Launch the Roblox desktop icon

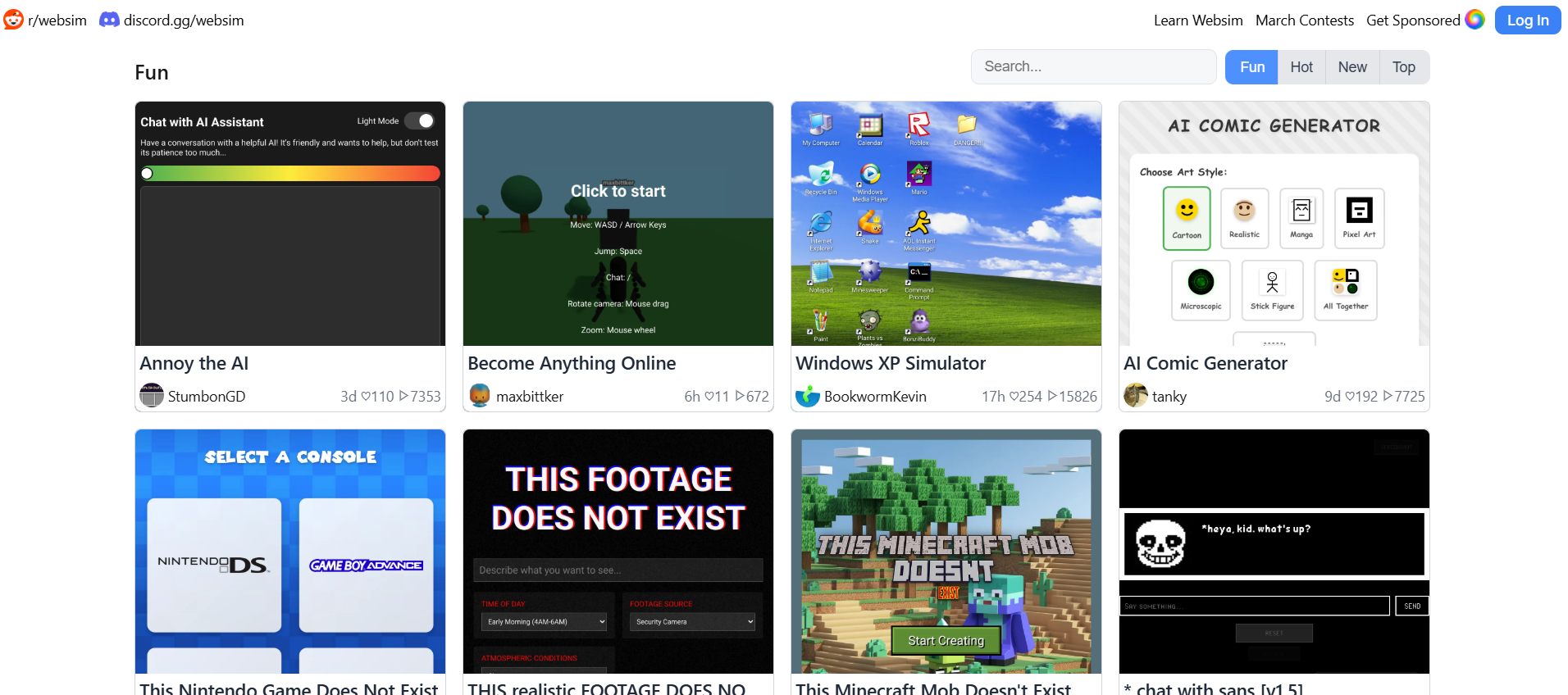919,129
